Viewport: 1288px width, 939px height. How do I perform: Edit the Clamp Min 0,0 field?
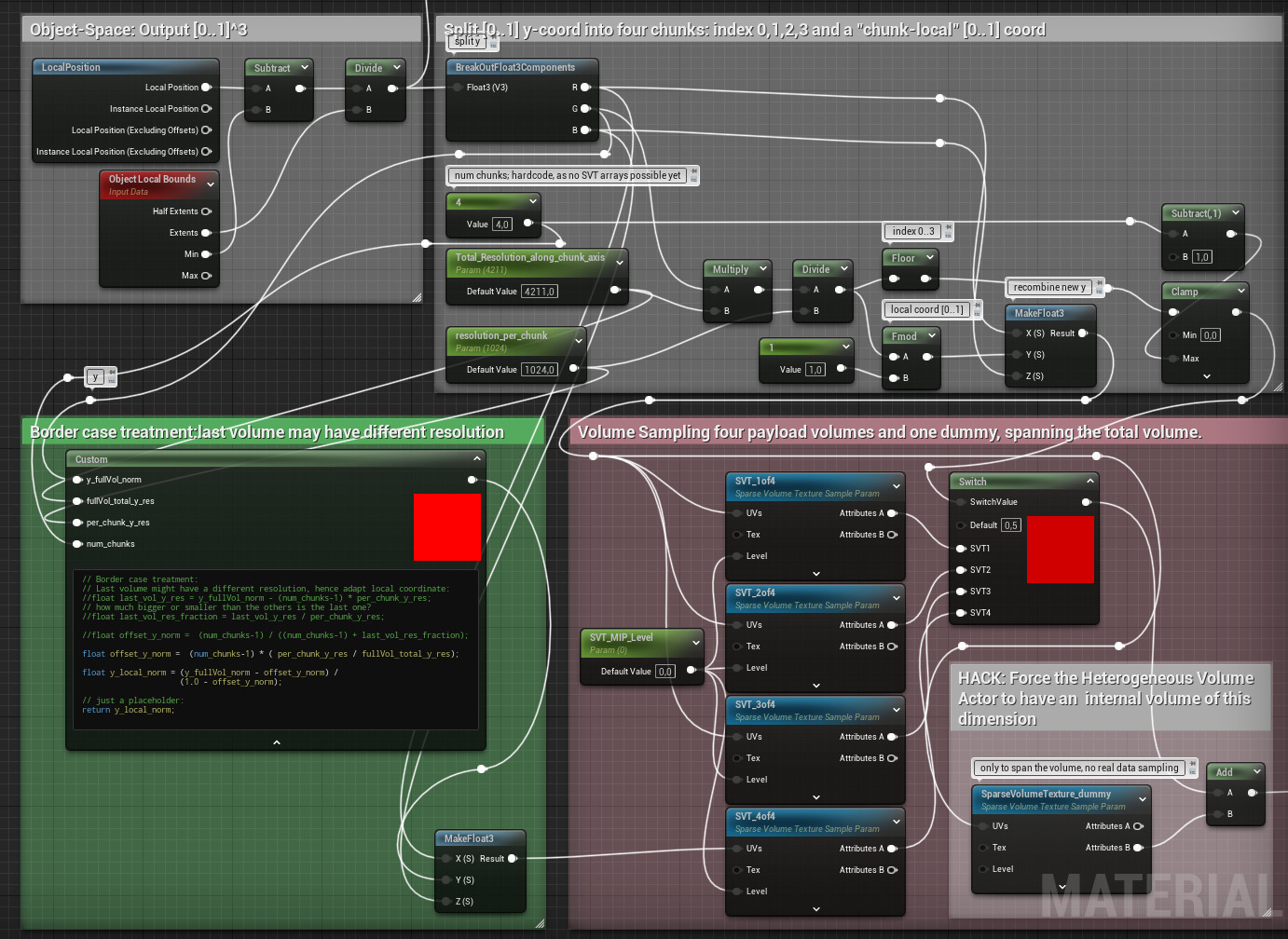pos(1210,335)
